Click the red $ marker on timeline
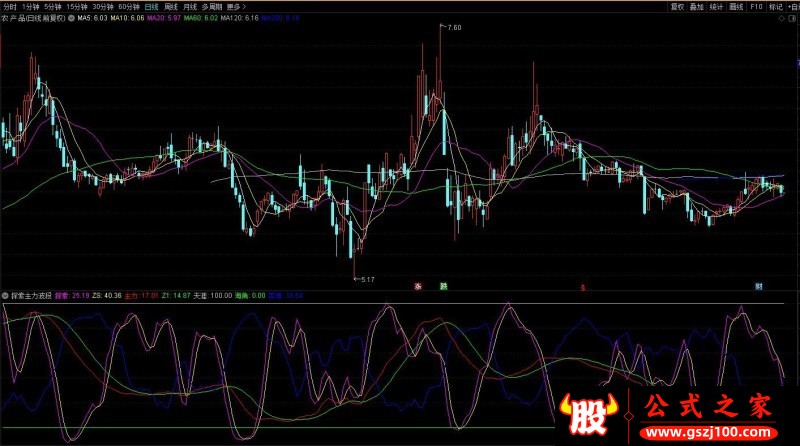The height and width of the screenshot is (446, 800). (582, 288)
